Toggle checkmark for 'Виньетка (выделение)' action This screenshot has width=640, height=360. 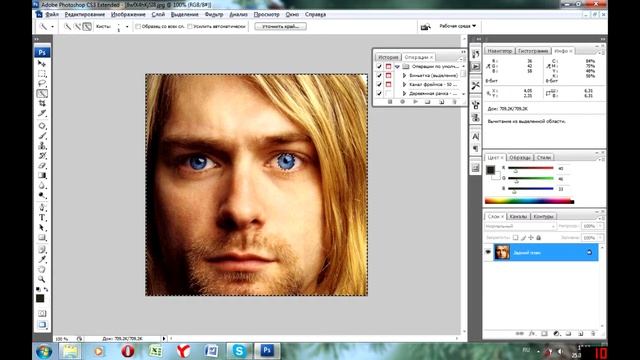(x=379, y=76)
